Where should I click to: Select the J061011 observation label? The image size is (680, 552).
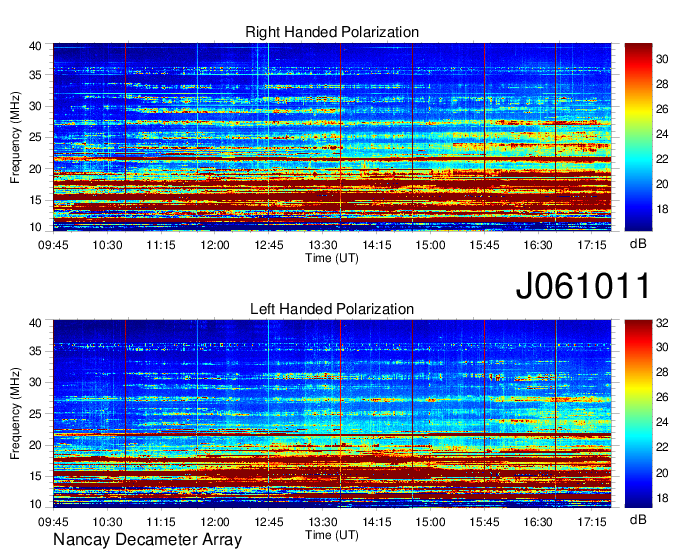(583, 286)
